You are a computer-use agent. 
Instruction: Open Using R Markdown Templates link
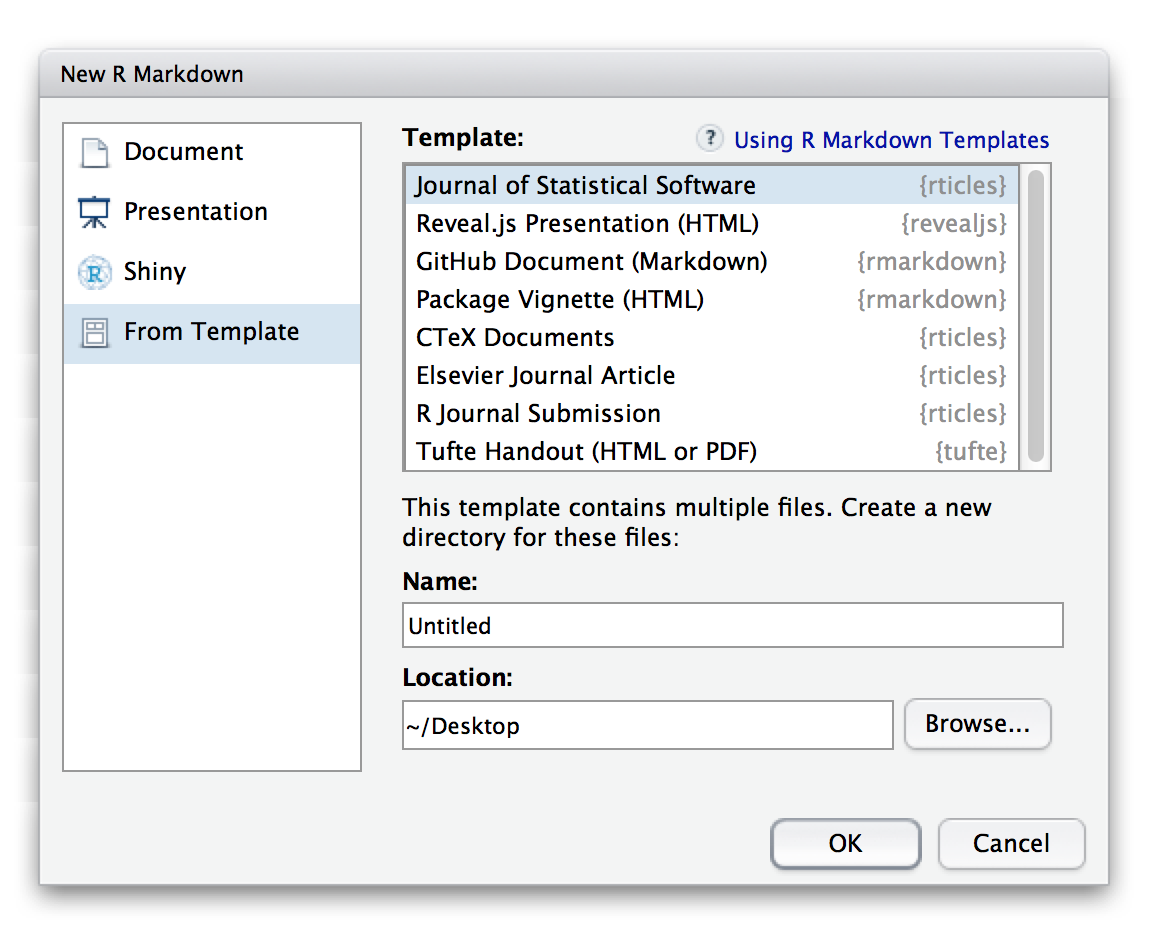pos(891,139)
